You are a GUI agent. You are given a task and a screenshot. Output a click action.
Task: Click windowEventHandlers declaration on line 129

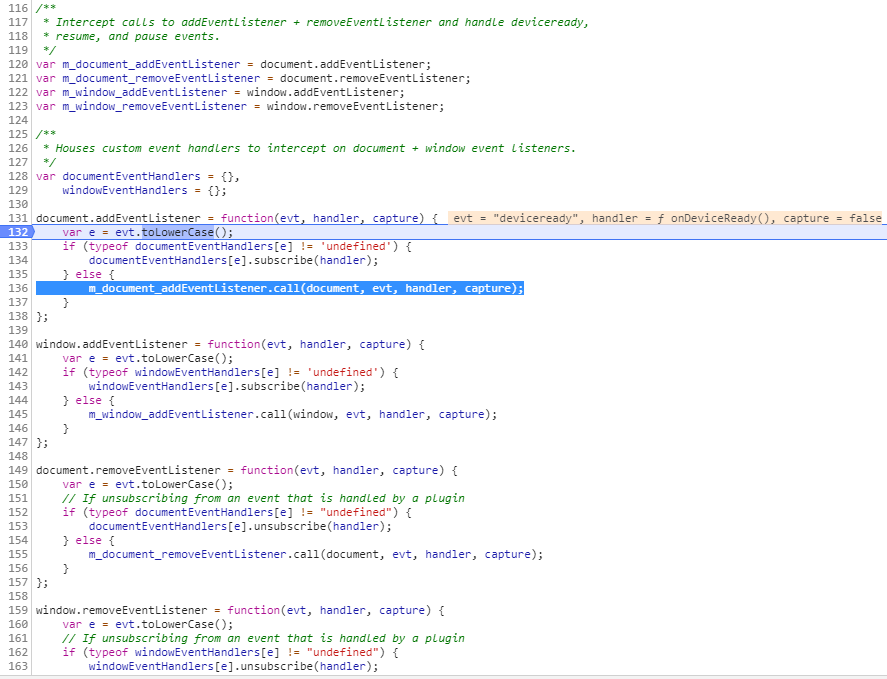[x=124, y=190]
